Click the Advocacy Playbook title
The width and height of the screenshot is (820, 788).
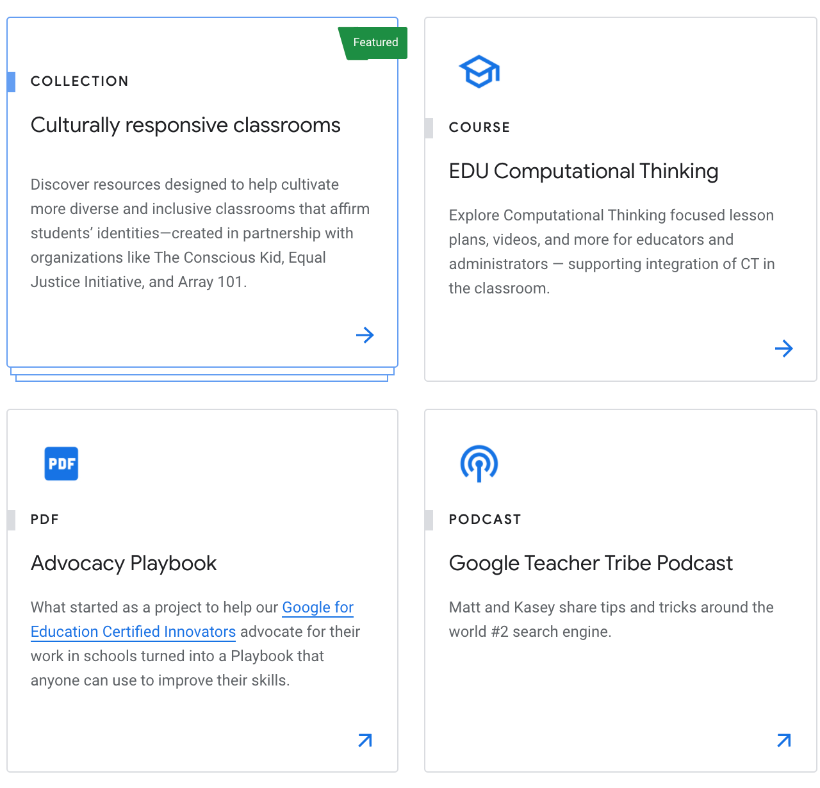(x=123, y=563)
